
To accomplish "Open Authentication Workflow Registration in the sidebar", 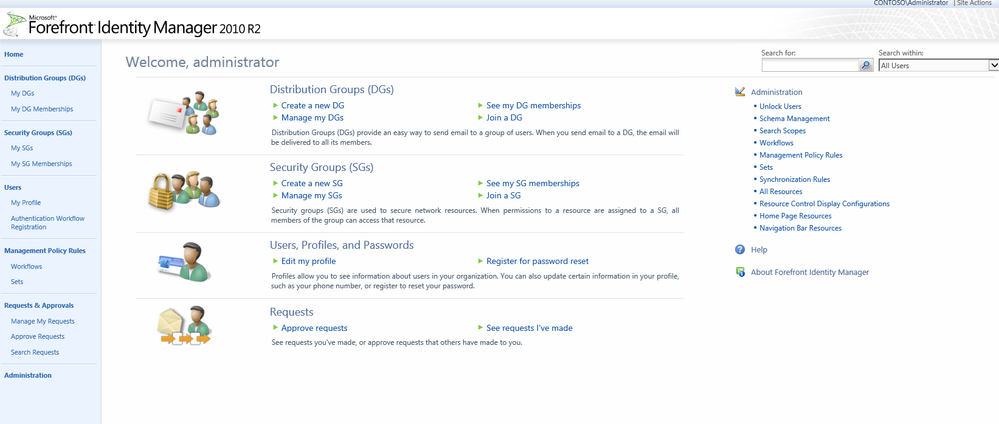I will click(x=48, y=222).
